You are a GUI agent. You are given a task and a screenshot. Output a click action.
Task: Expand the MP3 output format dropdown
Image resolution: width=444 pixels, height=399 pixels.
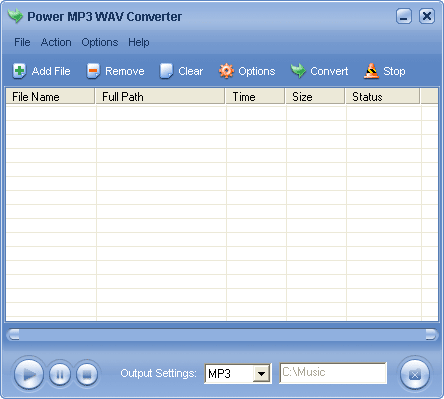261,374
